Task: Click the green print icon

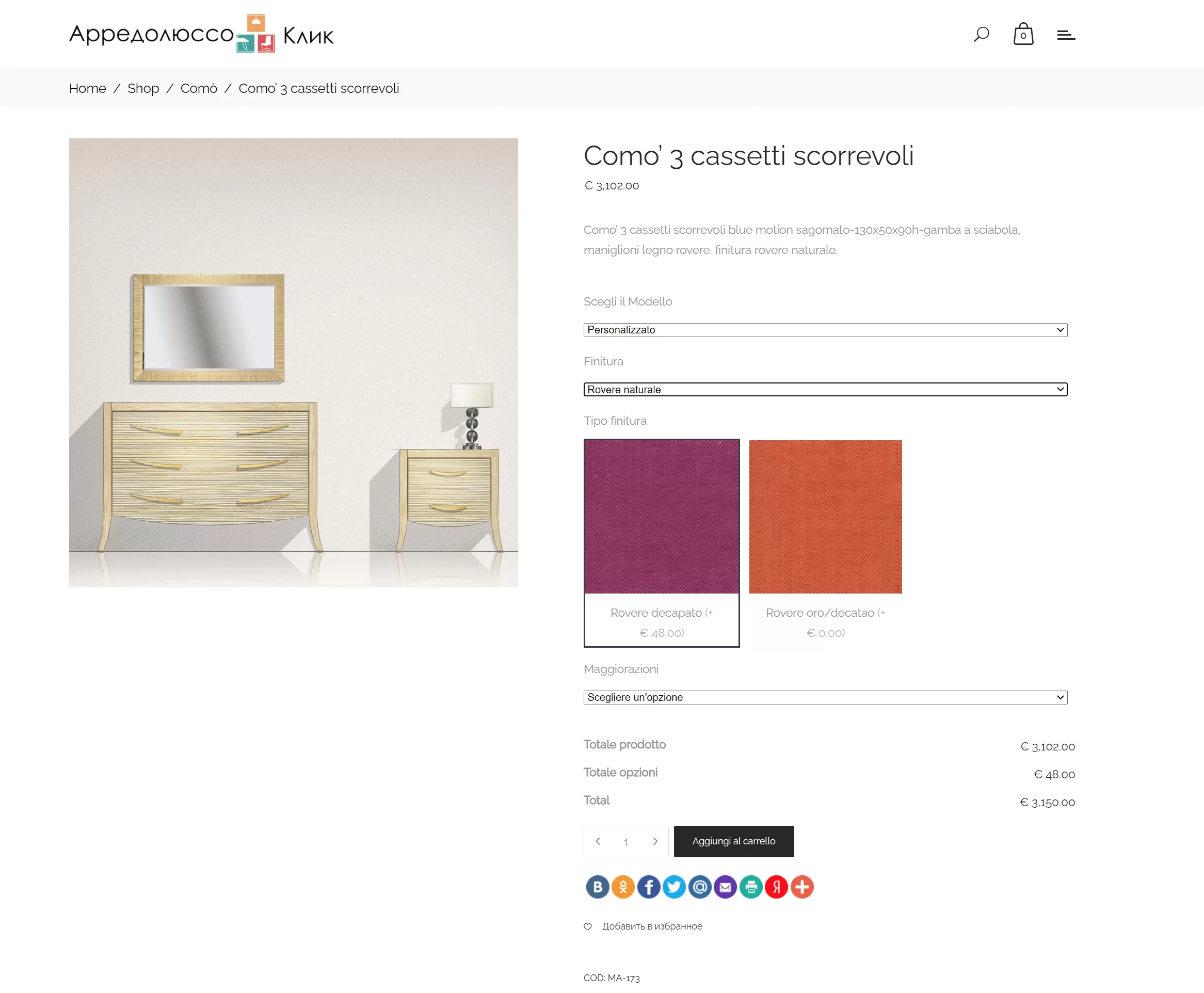Action: click(x=751, y=887)
